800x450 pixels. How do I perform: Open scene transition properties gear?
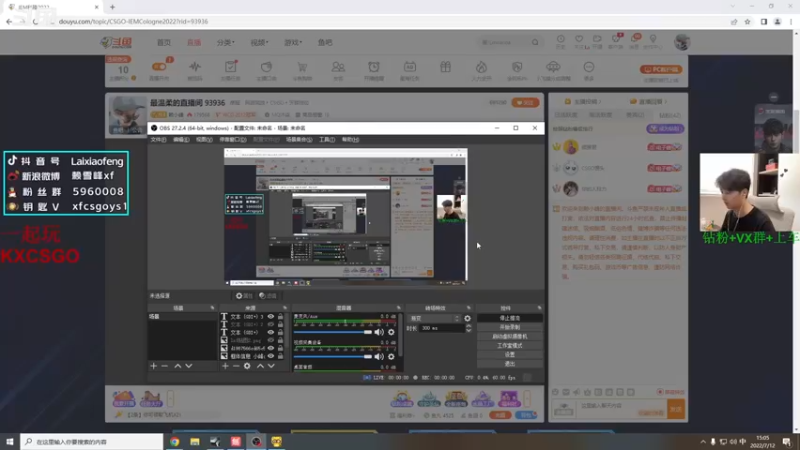pos(467,318)
